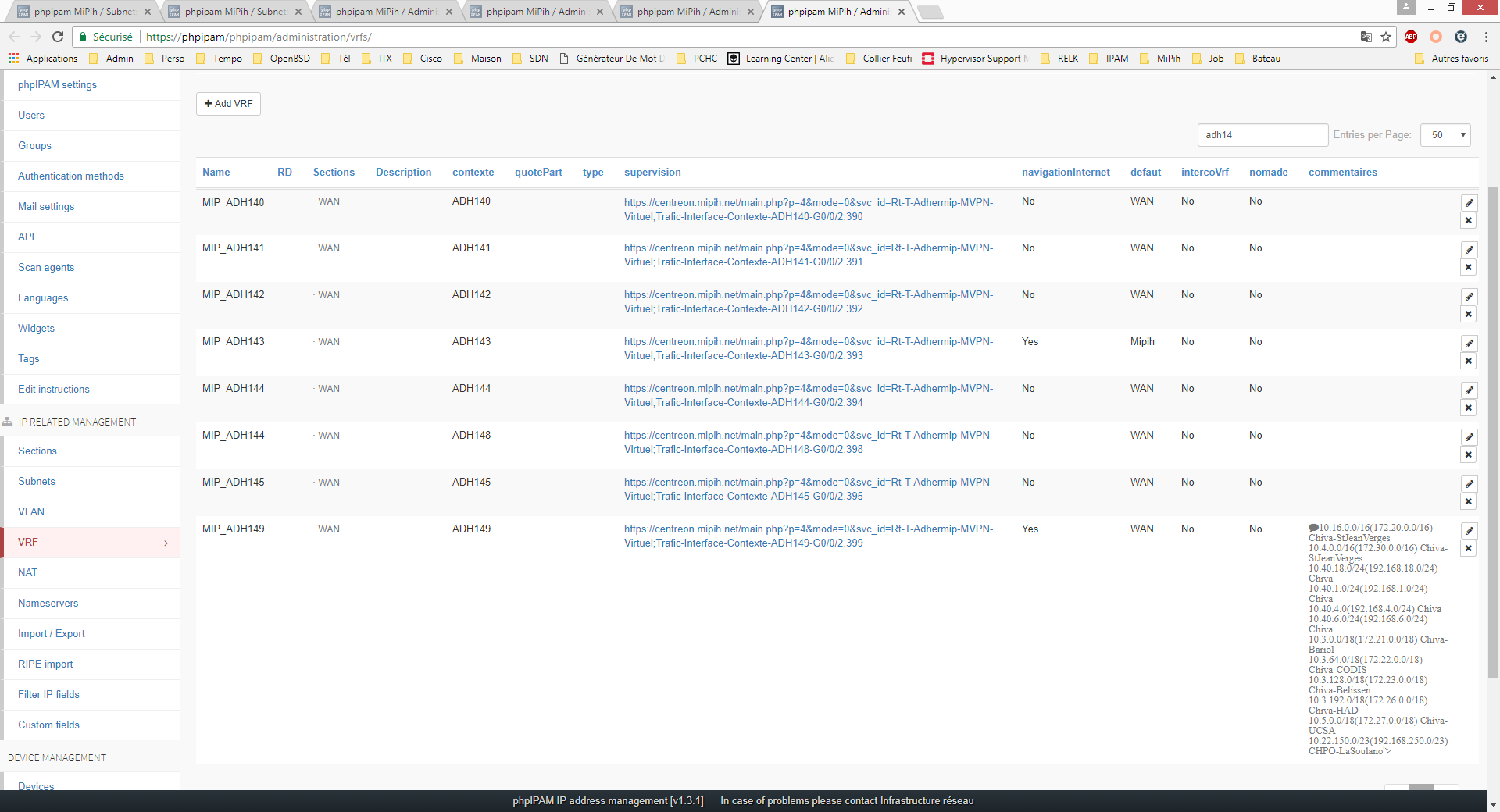
Task: Click the Google Translate icon in address bar
Action: pos(1366,37)
